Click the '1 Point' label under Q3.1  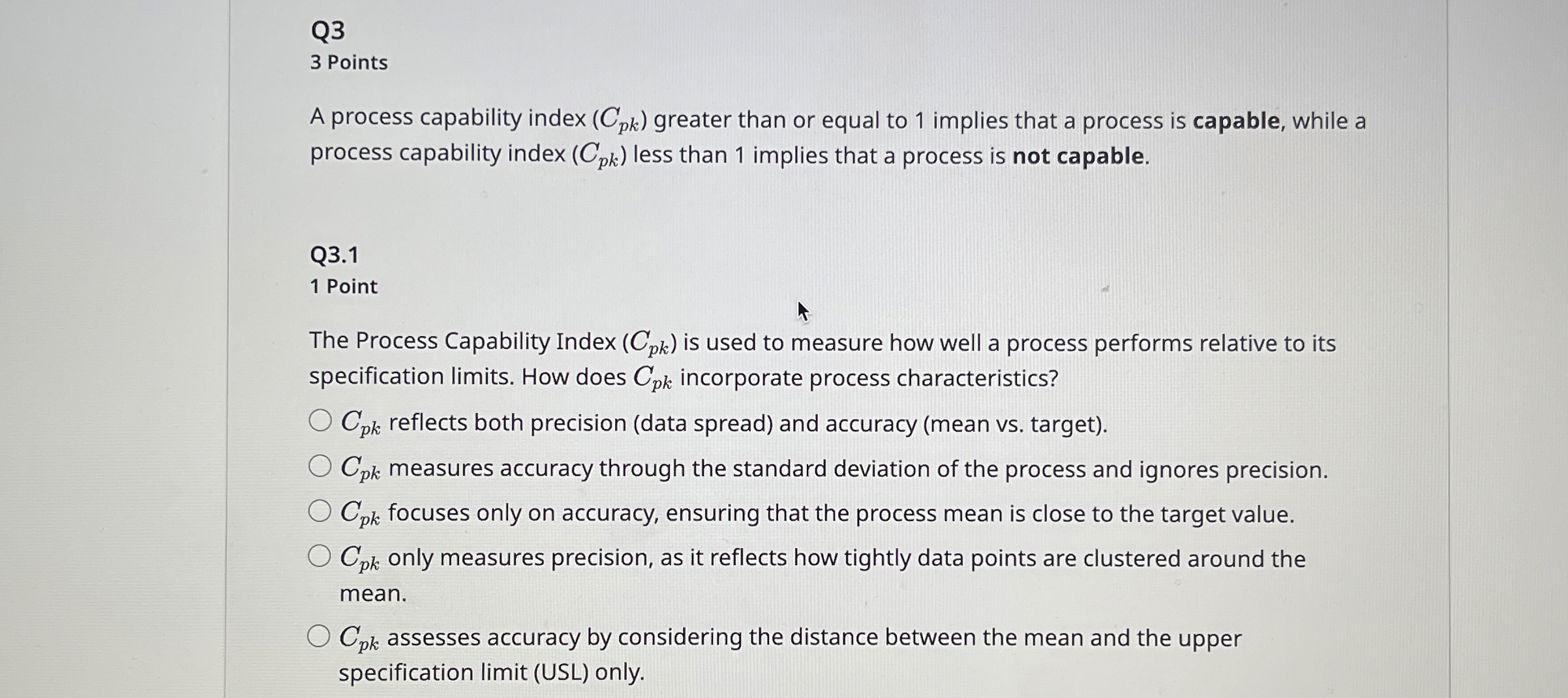(343, 287)
